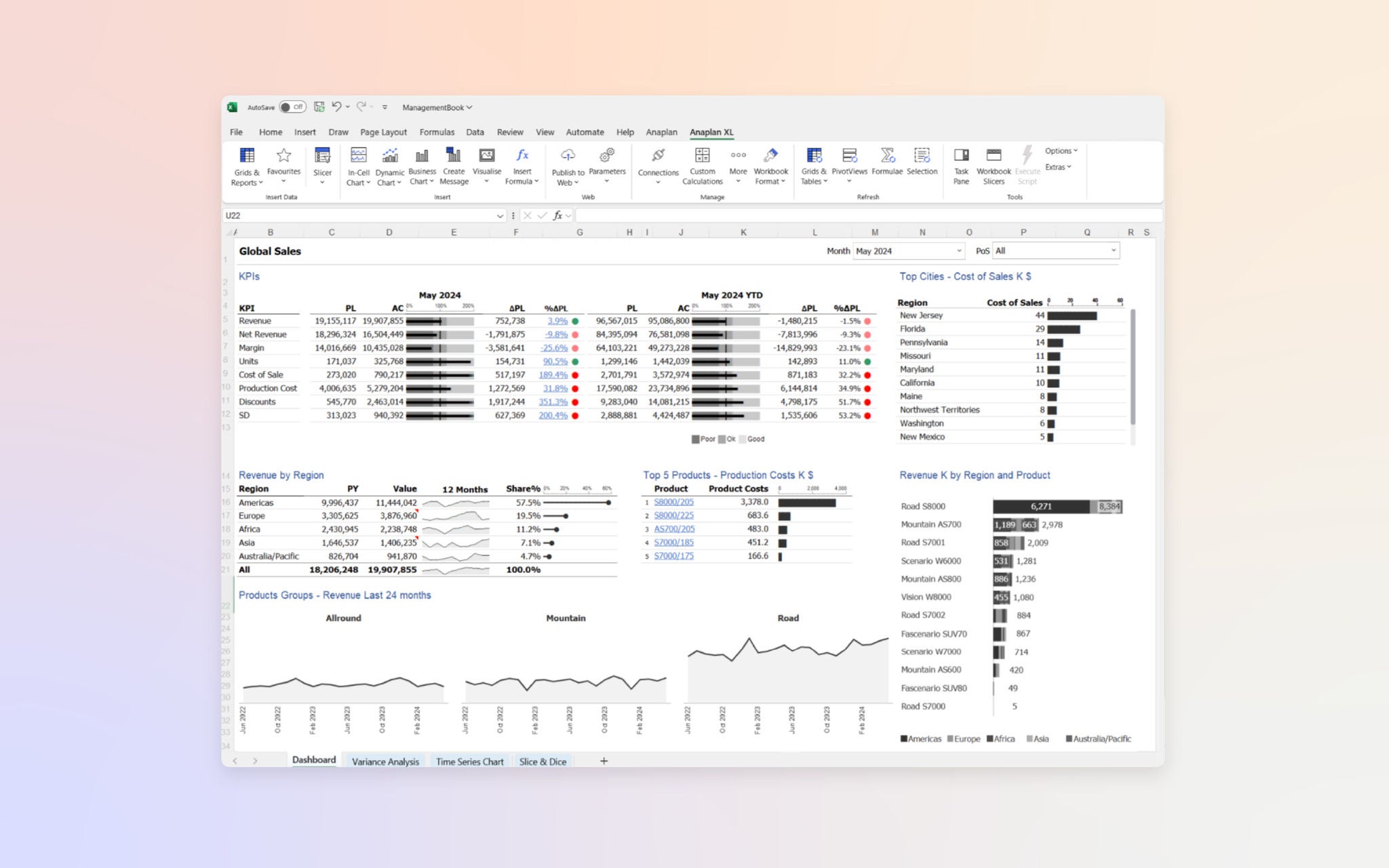Select the Slicer icon
Viewport: 1389px width, 868px height.
point(323,163)
